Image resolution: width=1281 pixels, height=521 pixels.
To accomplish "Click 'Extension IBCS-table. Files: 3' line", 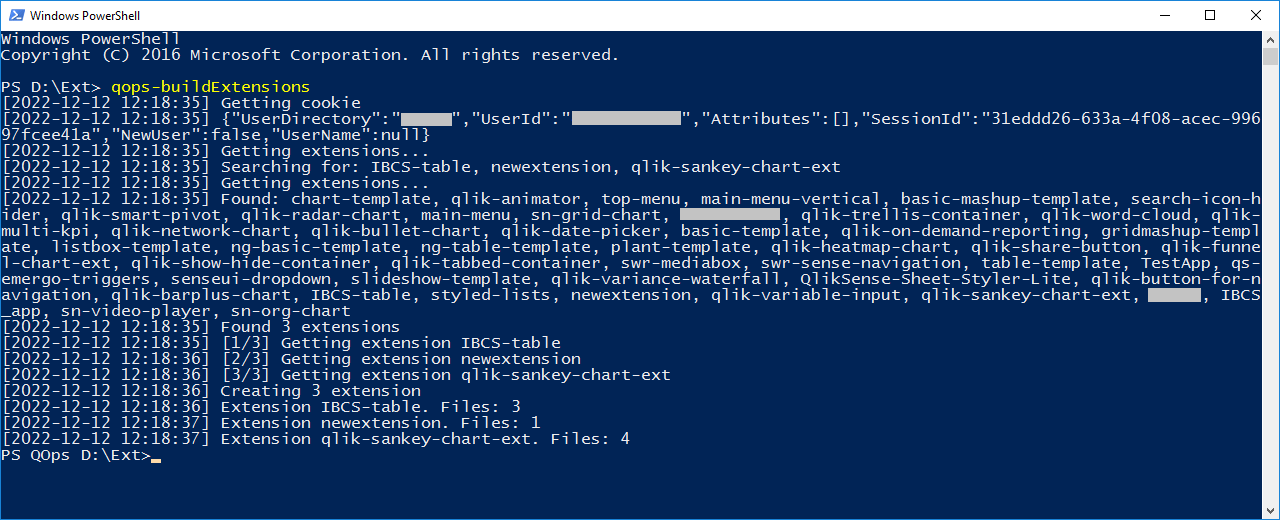I will point(261,407).
